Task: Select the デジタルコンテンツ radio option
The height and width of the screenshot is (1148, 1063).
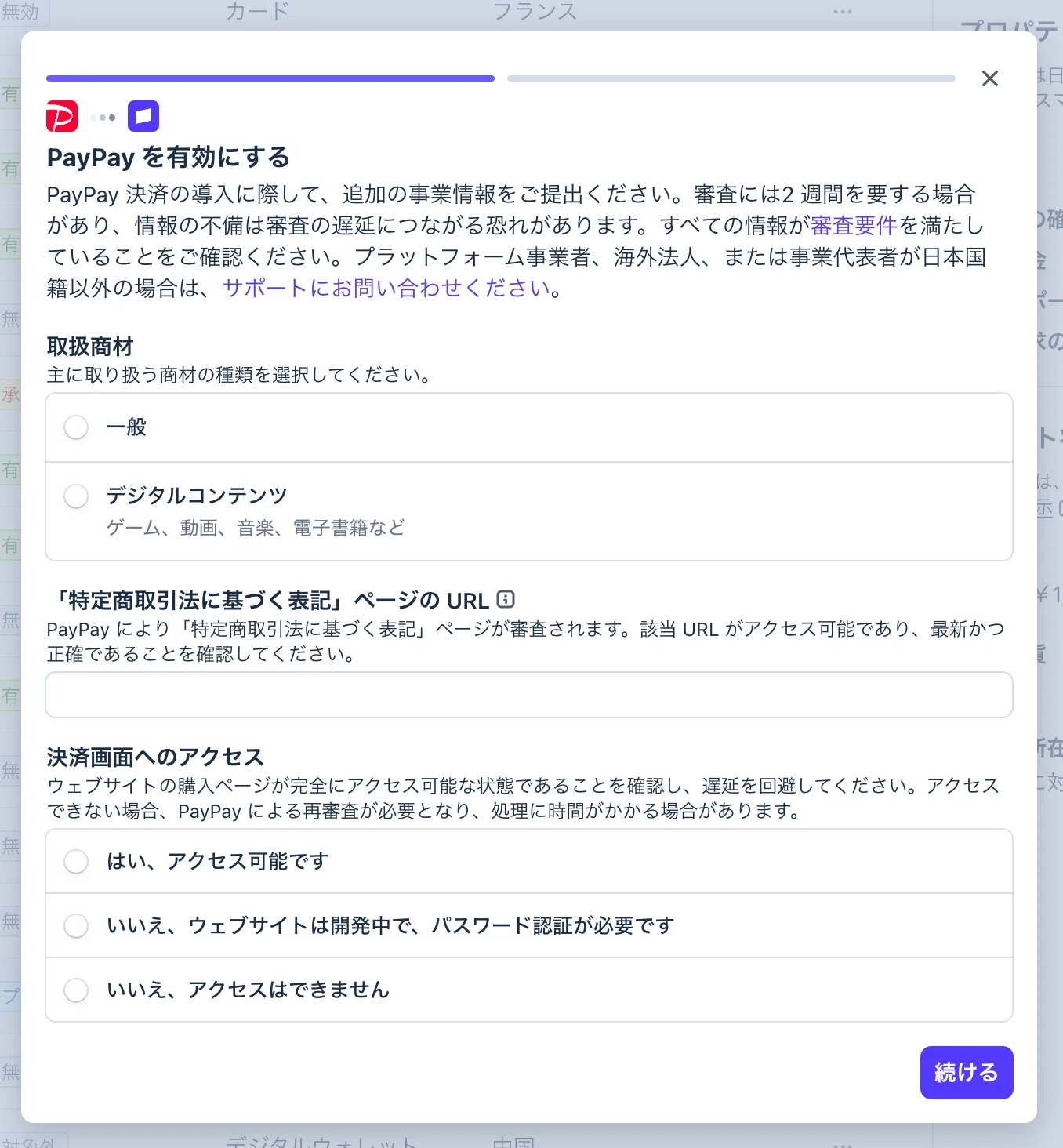Action: [x=76, y=496]
